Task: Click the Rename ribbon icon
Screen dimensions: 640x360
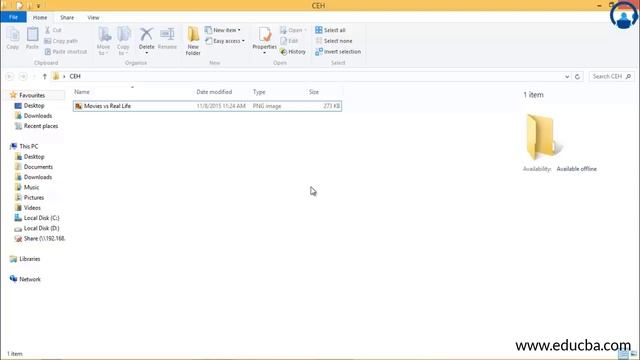Action: [x=167, y=38]
